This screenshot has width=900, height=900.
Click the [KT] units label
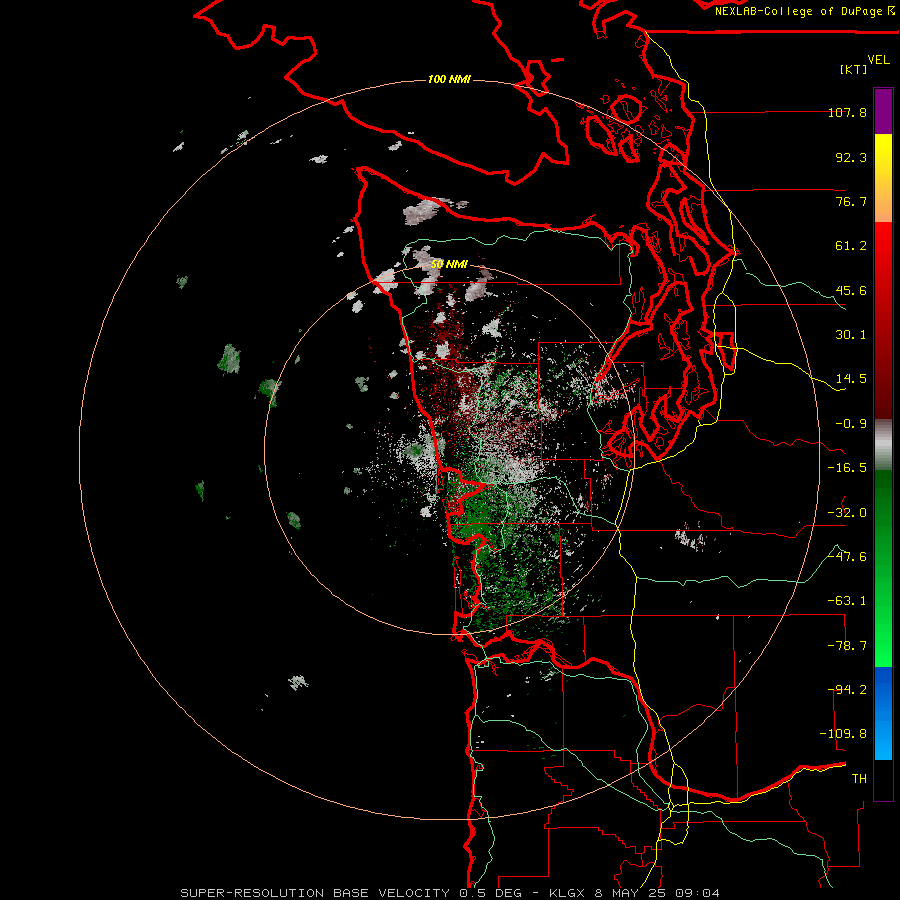point(854,69)
